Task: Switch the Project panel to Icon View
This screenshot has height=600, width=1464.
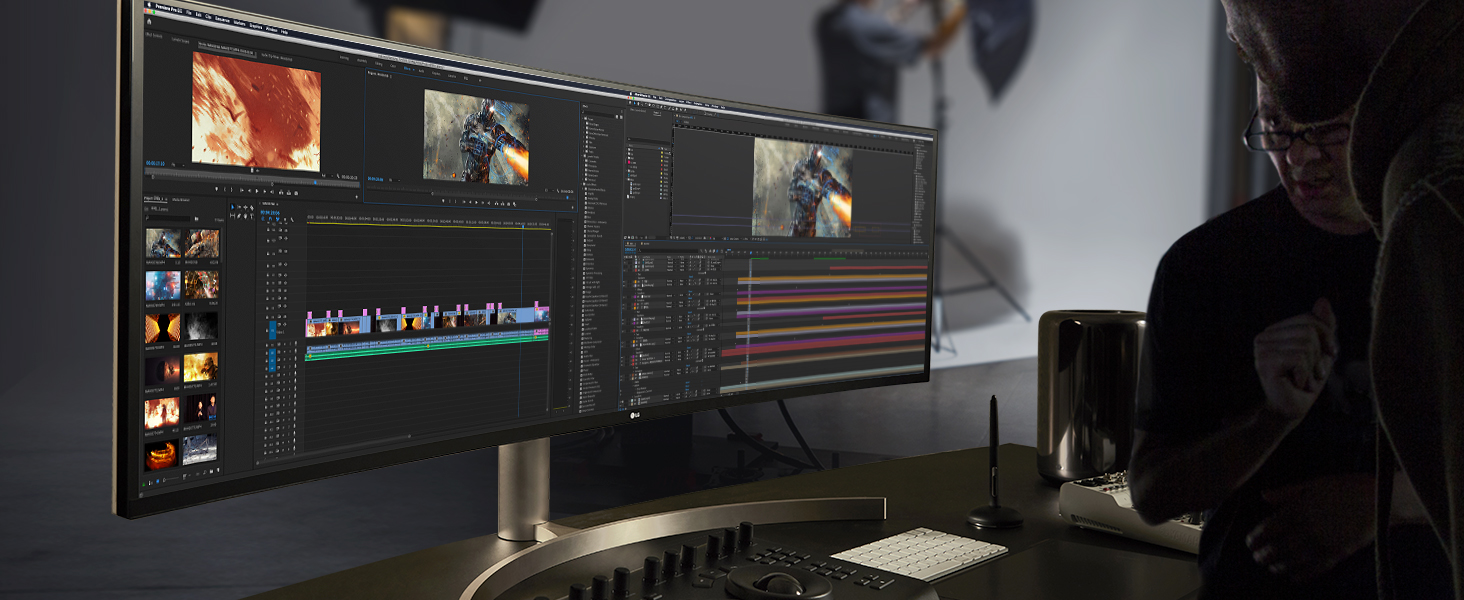Action: point(157,481)
